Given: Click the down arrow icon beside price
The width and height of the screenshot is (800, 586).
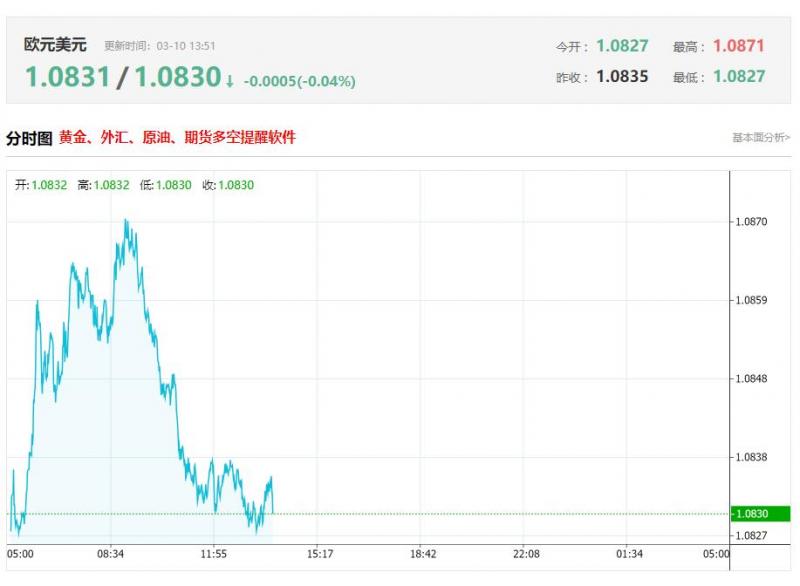Looking at the screenshot, I should click(x=230, y=81).
